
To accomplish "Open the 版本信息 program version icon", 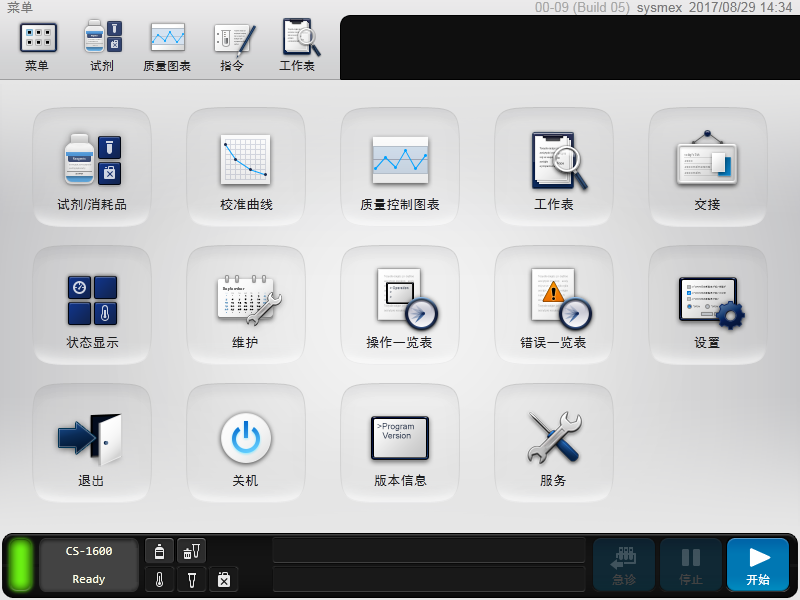I will [400, 442].
